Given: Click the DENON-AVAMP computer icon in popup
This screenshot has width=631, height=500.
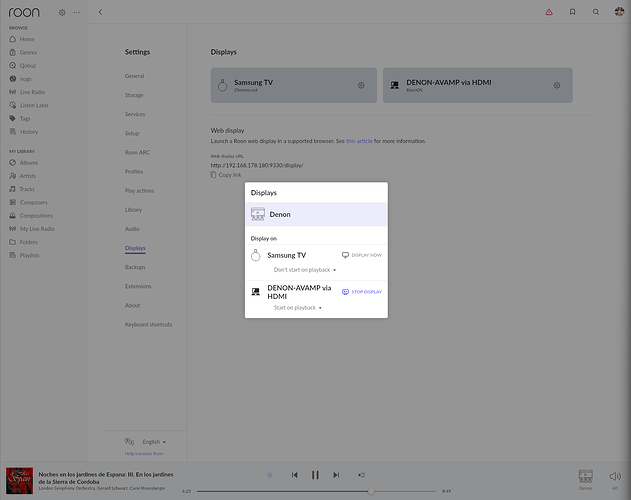Looking at the screenshot, I should [x=256, y=292].
